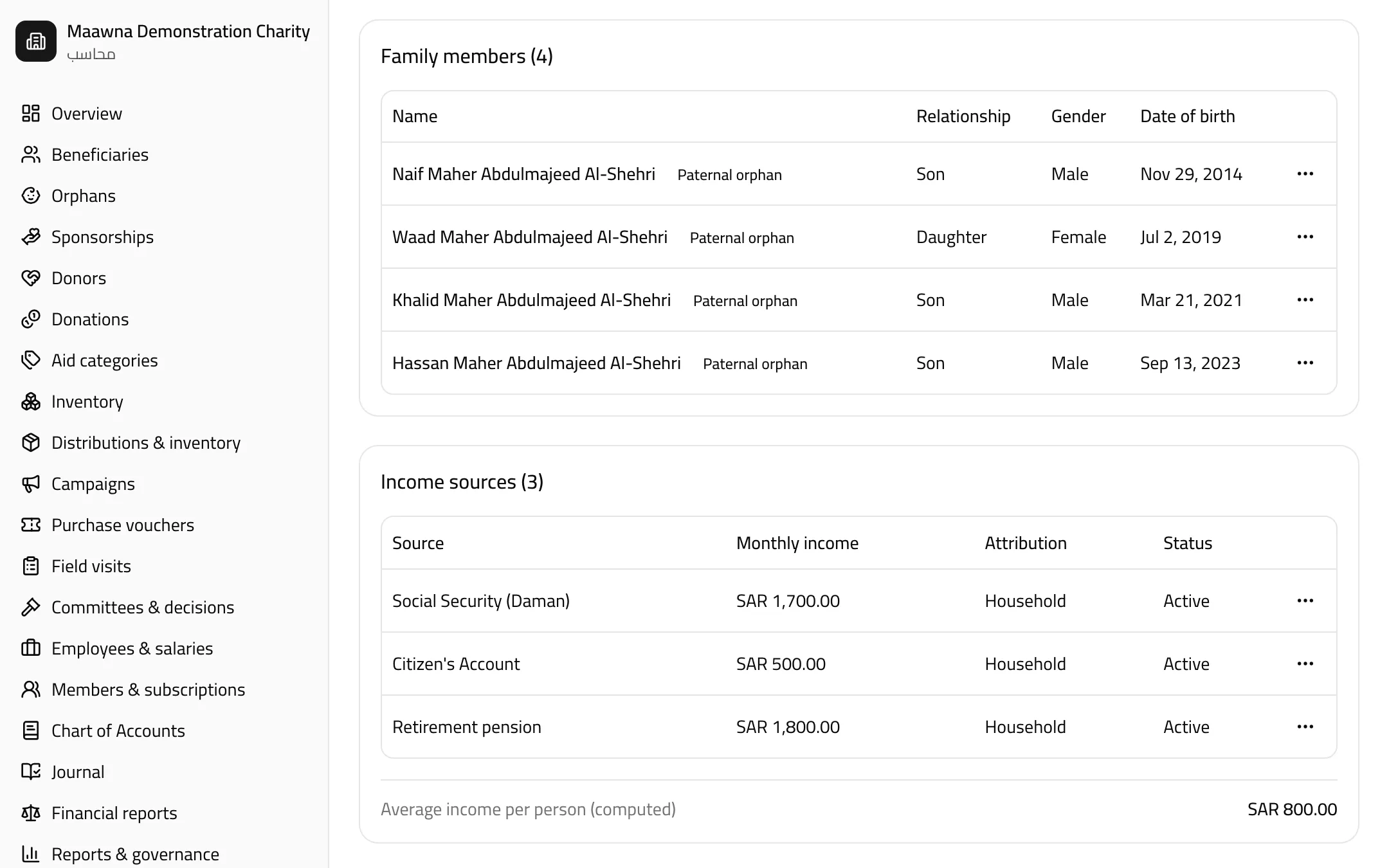The width and height of the screenshot is (1389, 868).
Task: Click the name Hassan Maher Abdulmajeed Al-Shehri
Action: 536,363
